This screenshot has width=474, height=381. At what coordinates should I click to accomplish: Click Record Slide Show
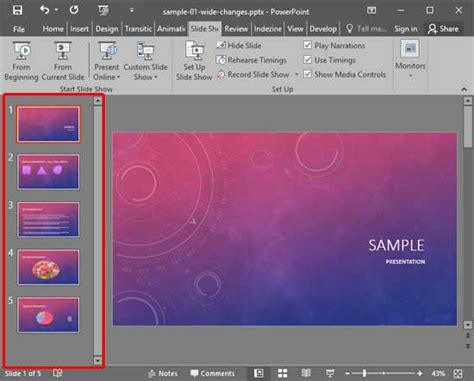click(253, 74)
